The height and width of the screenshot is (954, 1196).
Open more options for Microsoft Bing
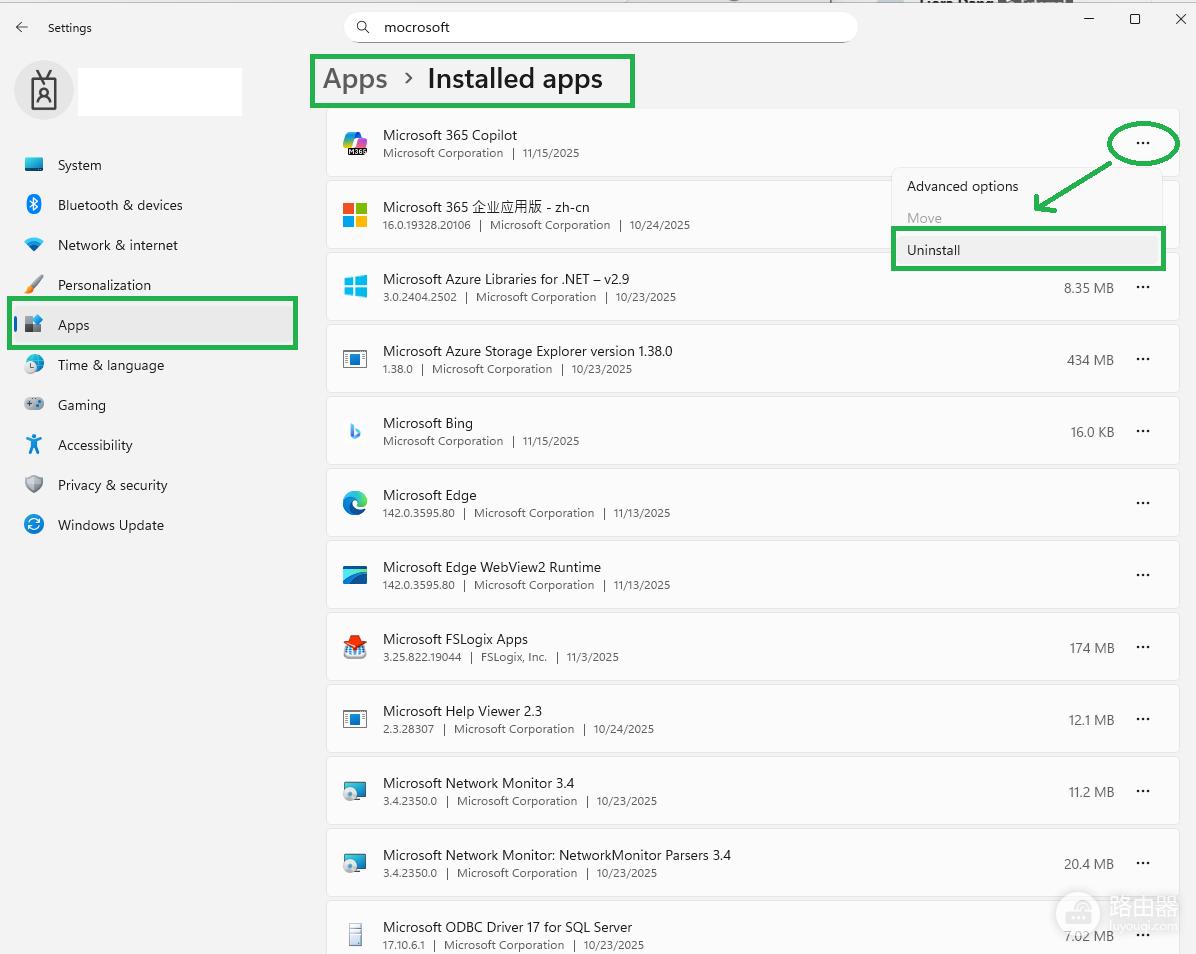1143,432
